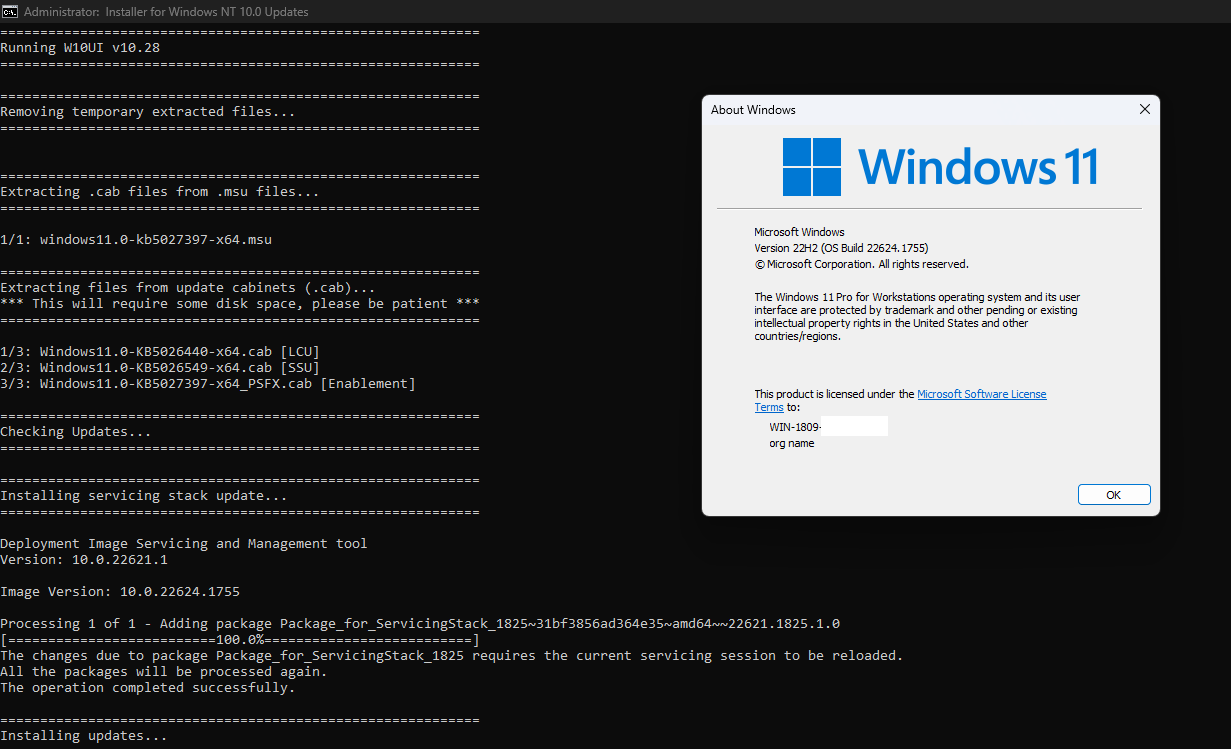The height and width of the screenshot is (749, 1231).
Task: Click the KB5026440-x64.cab [LCU] line
Action: tap(160, 352)
